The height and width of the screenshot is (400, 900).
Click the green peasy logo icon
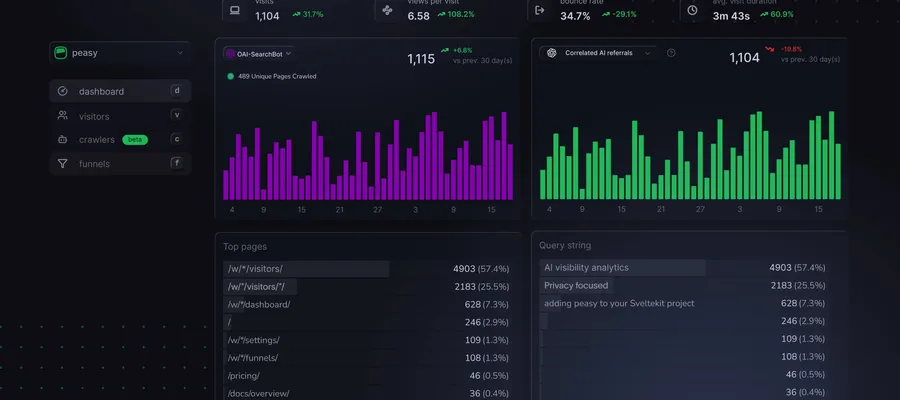pos(61,52)
